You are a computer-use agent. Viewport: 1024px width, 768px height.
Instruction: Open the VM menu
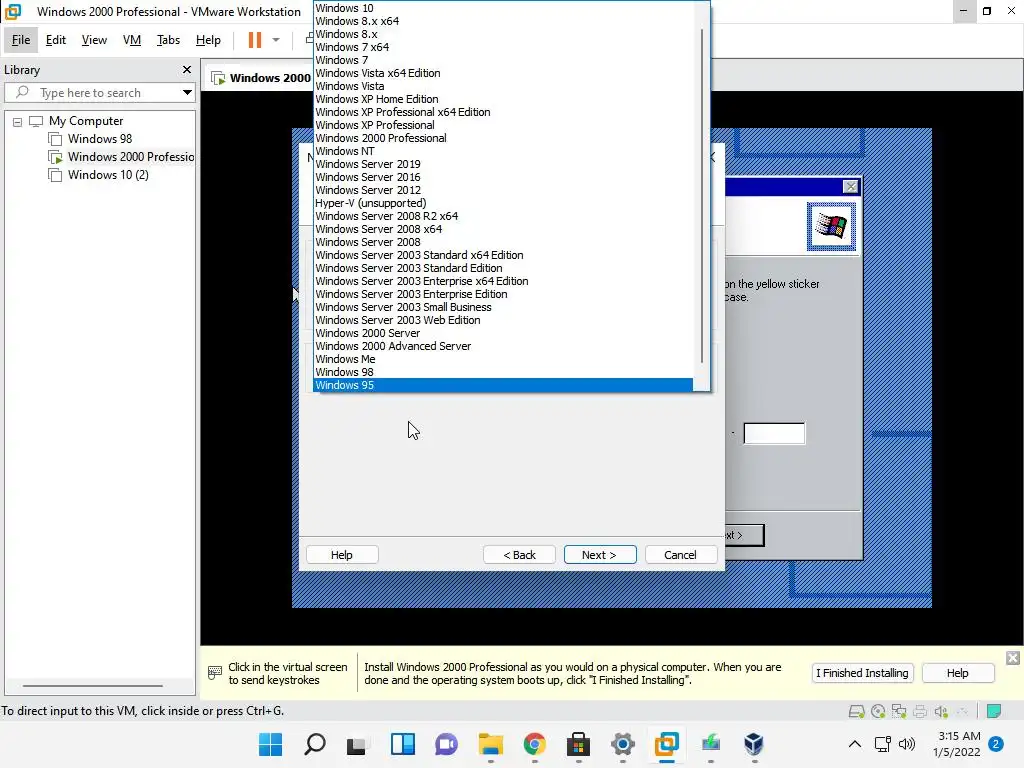point(132,40)
